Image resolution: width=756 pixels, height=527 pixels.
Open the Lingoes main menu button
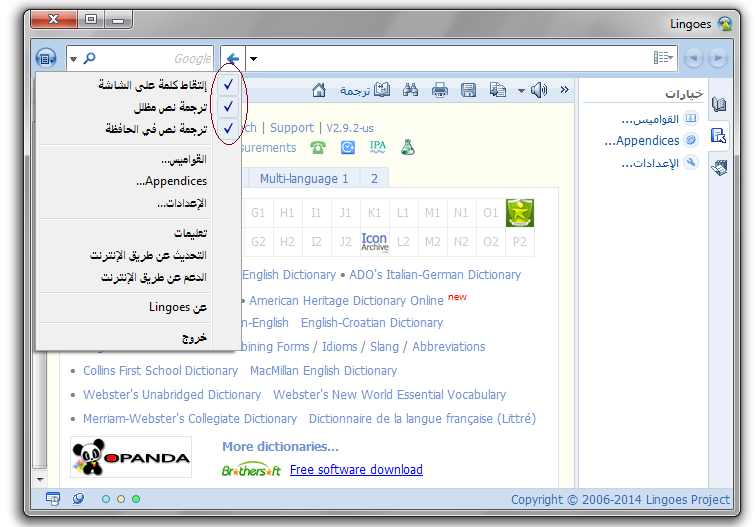click(x=46, y=59)
